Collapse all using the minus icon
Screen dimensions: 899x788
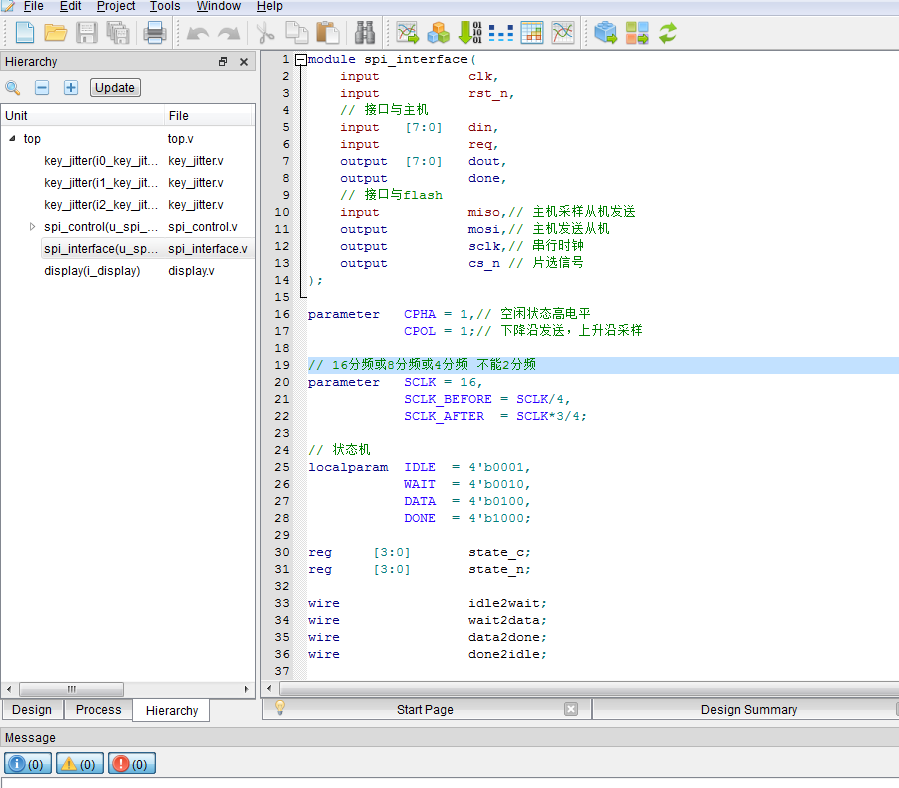(x=42, y=88)
